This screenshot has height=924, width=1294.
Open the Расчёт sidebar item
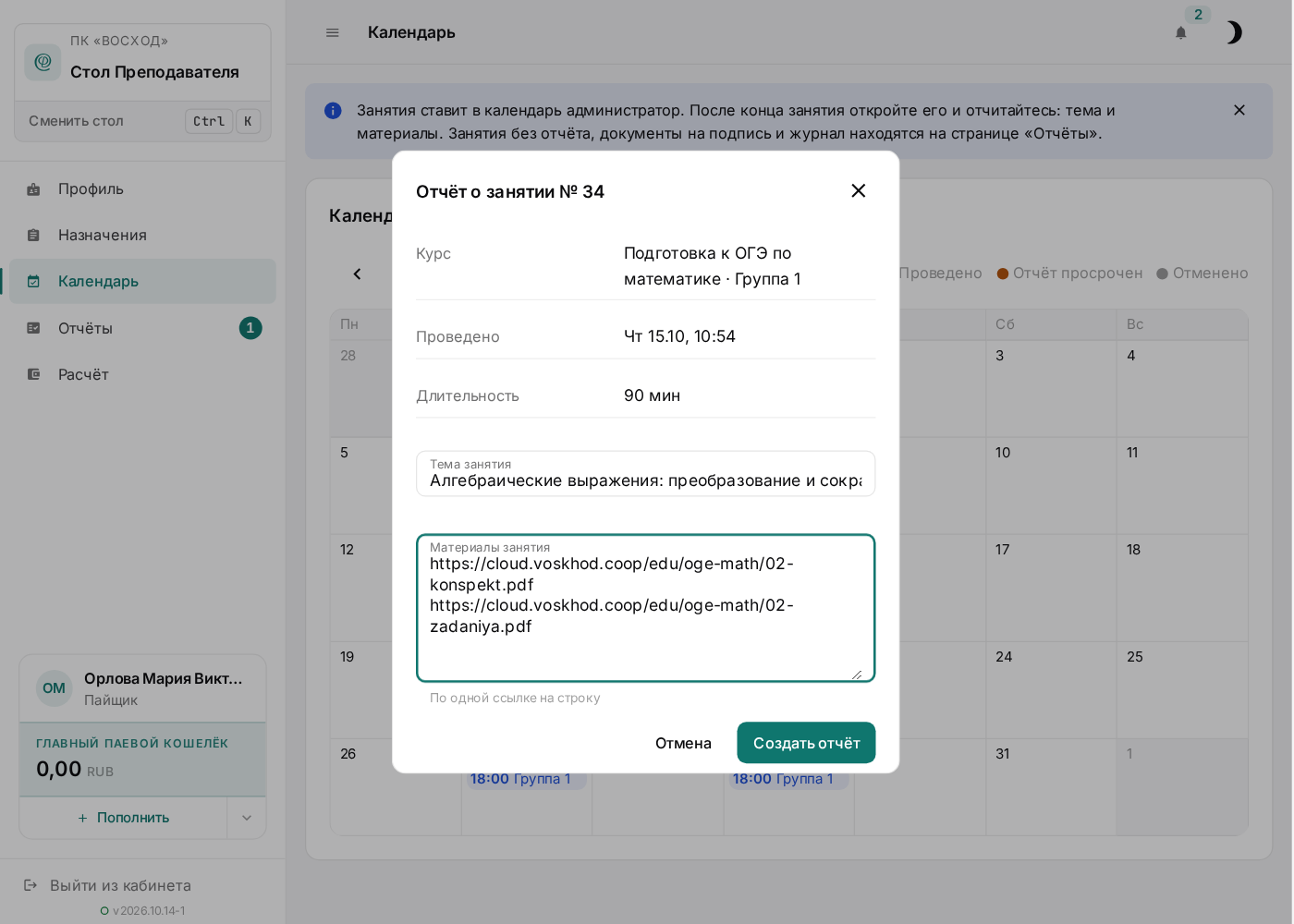[142, 374]
